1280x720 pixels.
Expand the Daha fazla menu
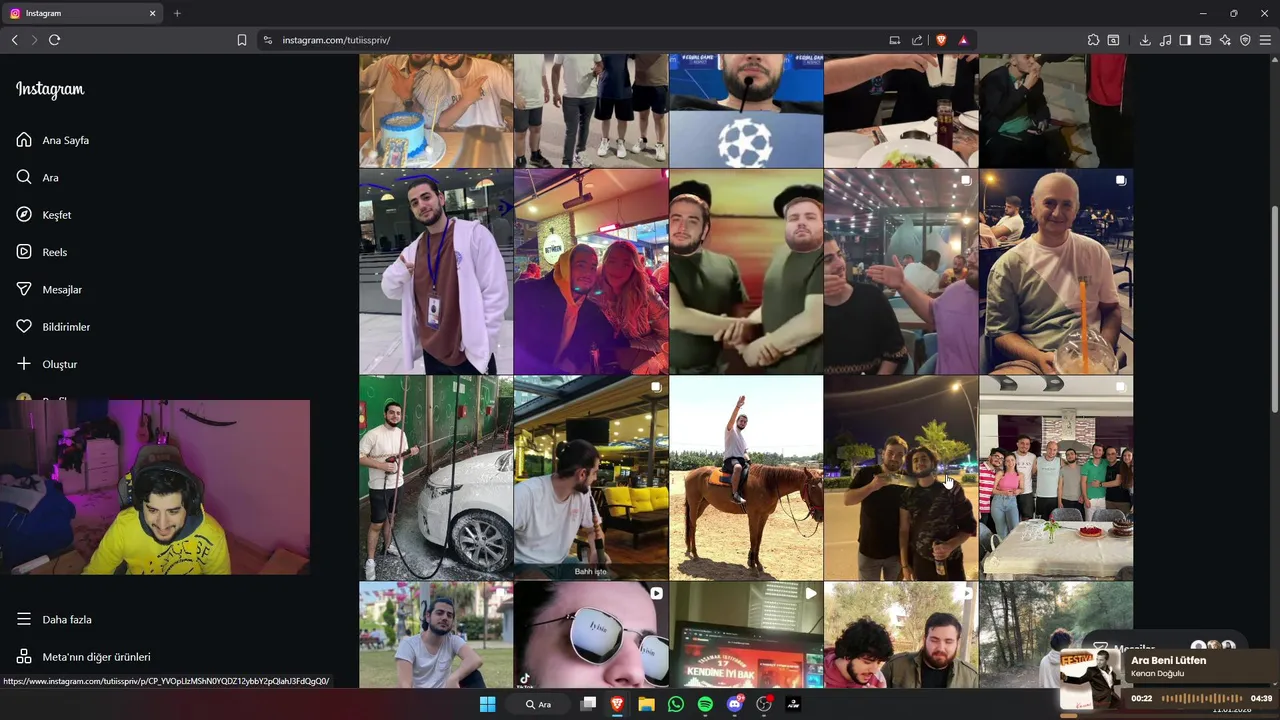click(x=54, y=619)
